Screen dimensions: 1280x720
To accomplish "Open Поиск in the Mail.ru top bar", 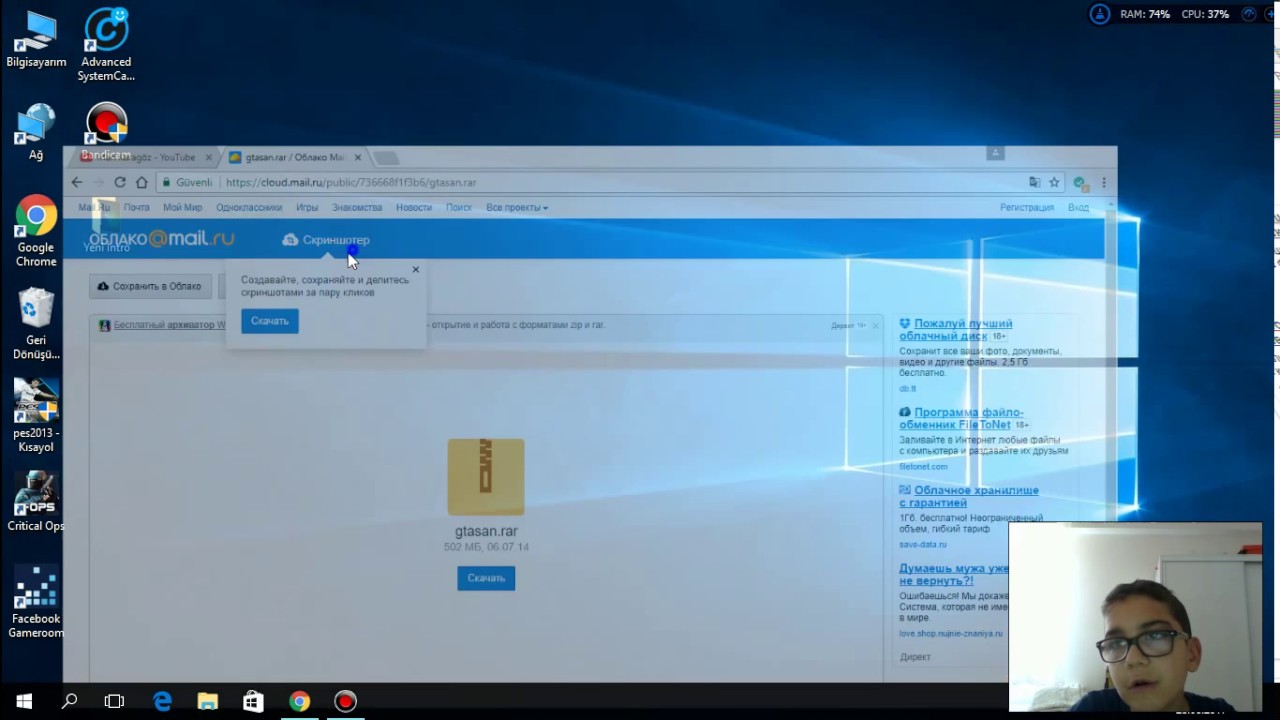I will pos(459,207).
